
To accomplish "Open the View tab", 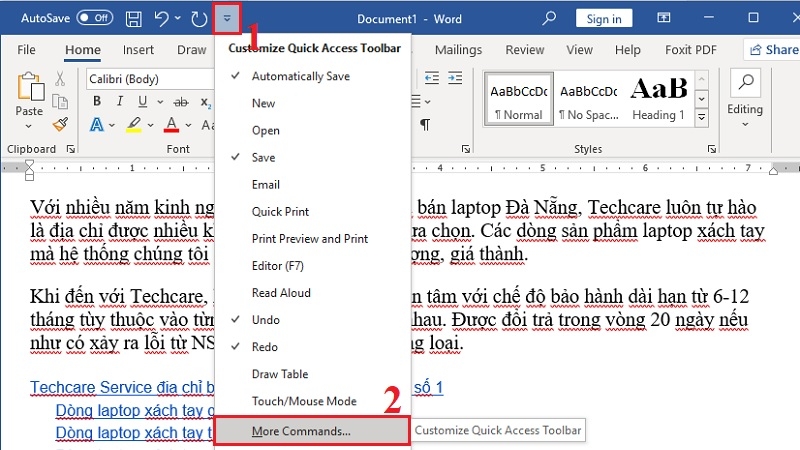I will (x=579, y=50).
